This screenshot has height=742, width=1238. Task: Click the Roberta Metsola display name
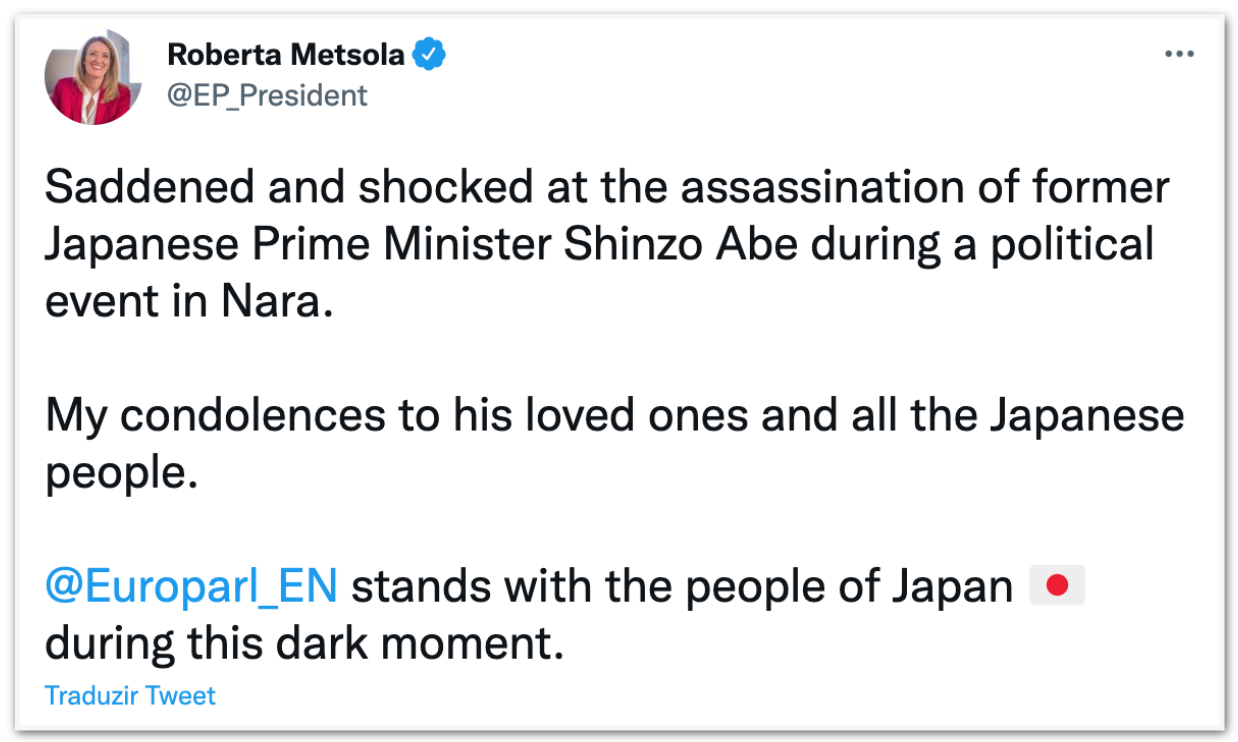(x=285, y=55)
